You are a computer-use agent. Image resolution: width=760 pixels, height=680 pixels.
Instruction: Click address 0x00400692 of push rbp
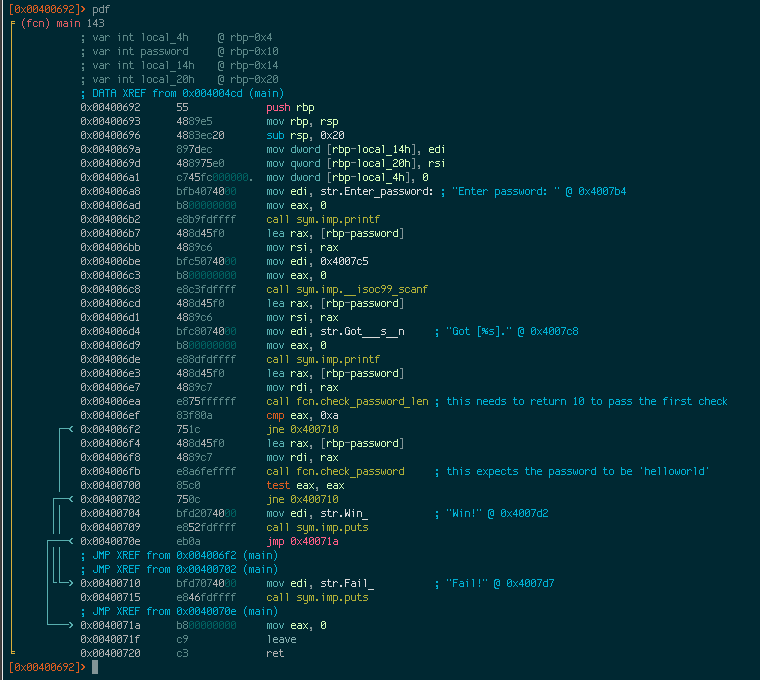pyautogui.click(x=111, y=108)
